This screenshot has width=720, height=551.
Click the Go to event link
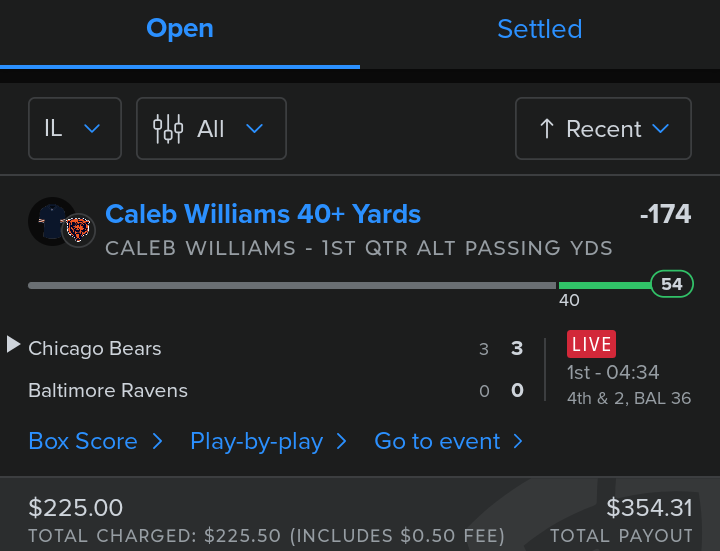click(437, 441)
